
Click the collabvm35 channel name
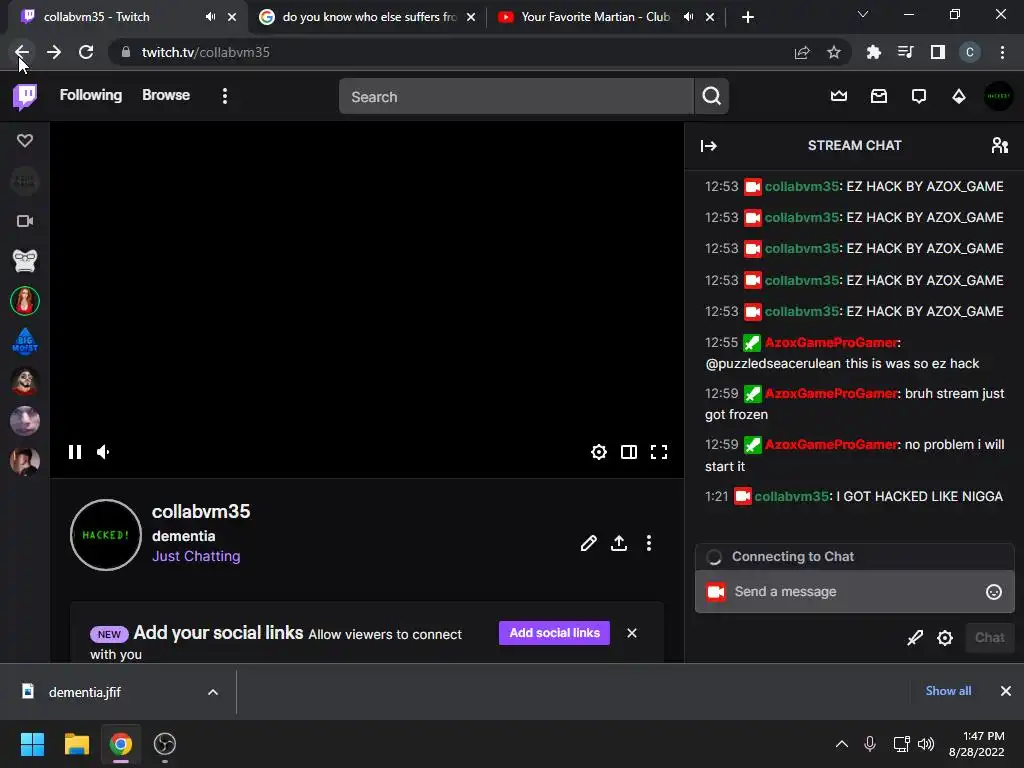[x=201, y=511]
